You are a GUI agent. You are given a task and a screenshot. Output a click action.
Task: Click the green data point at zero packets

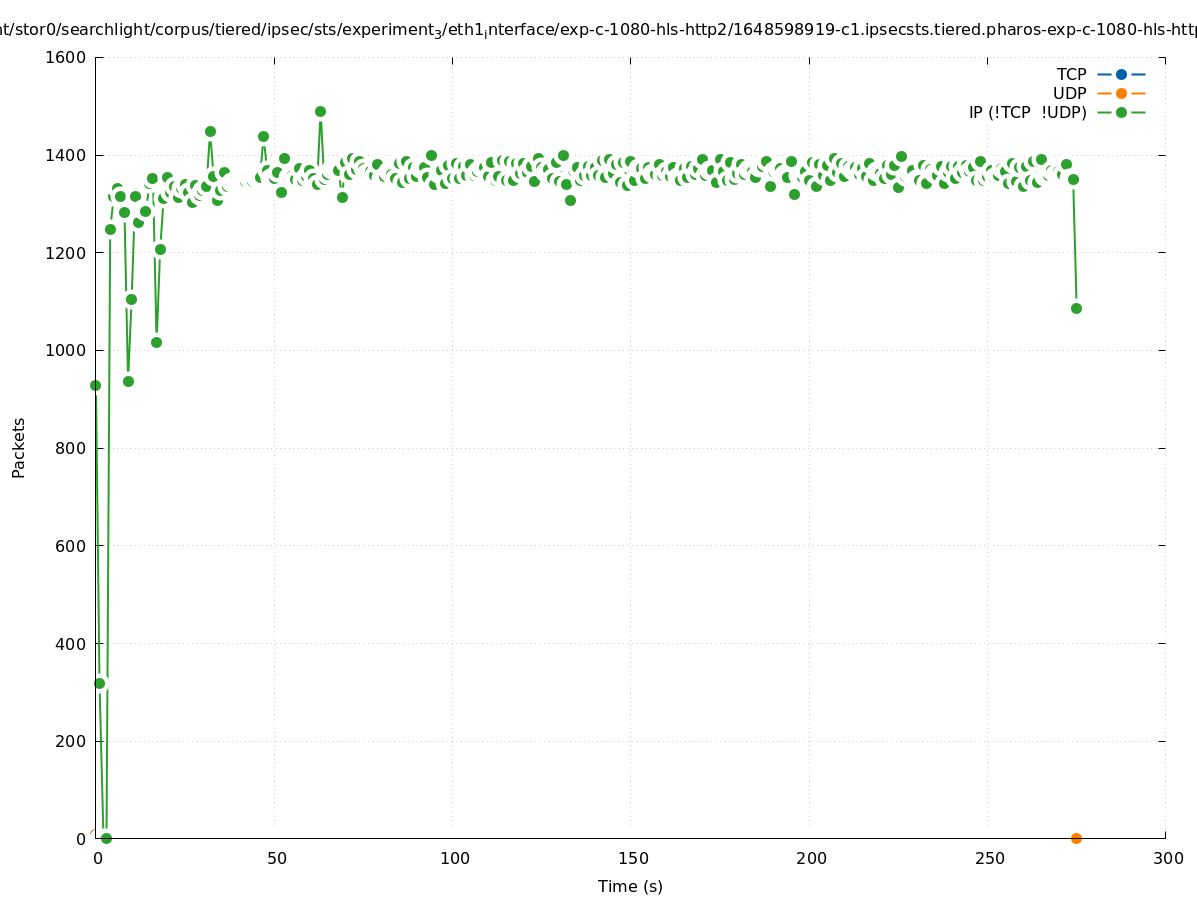pyautogui.click(x=106, y=838)
